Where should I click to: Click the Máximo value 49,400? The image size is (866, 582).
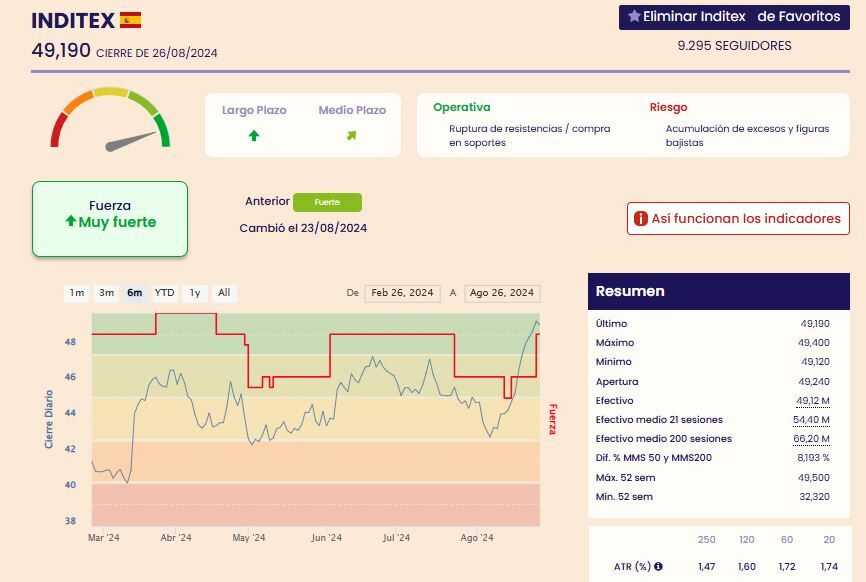814,343
